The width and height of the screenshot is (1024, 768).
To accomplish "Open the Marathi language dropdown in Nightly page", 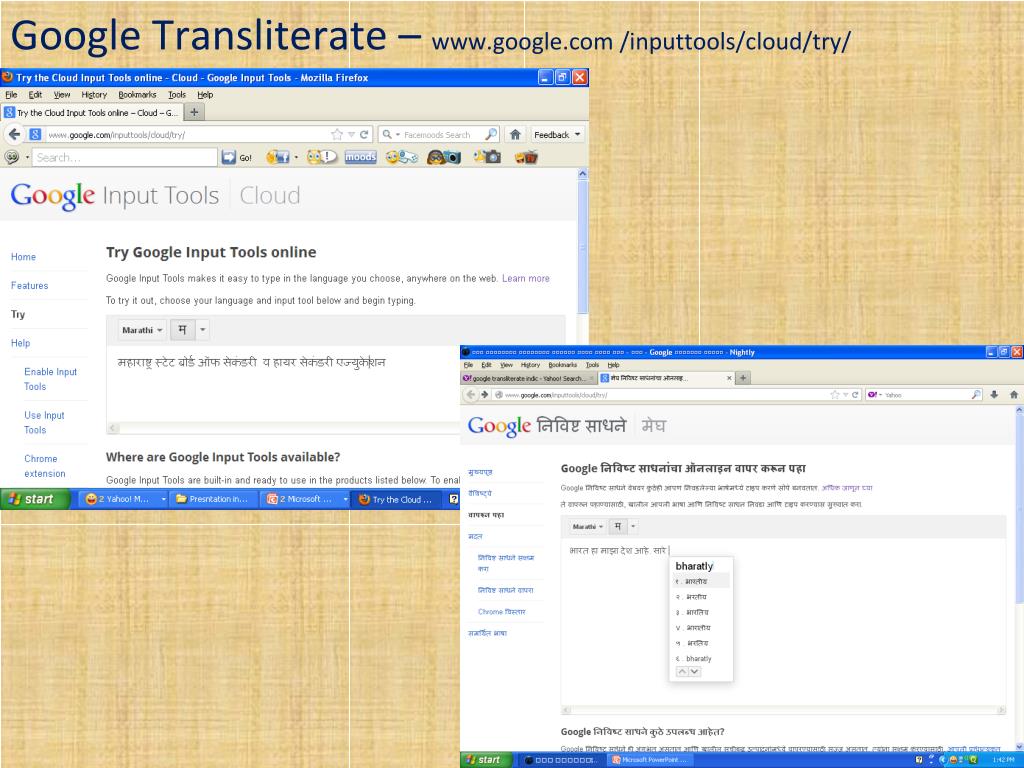I will tap(588, 526).
